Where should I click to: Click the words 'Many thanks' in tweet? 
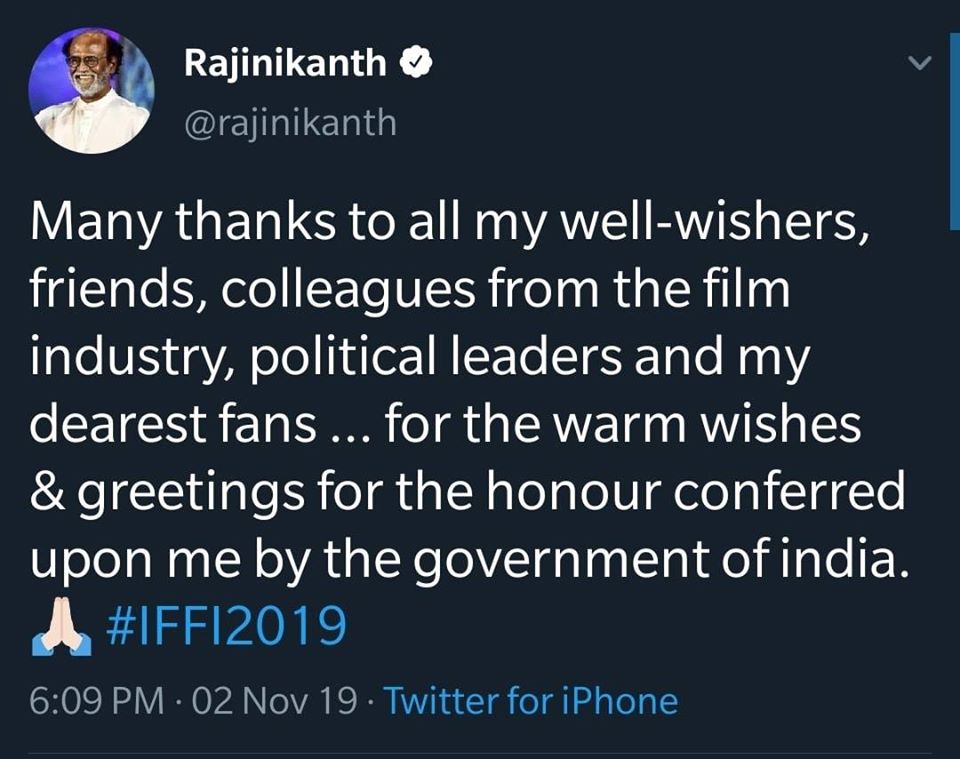pos(182,222)
